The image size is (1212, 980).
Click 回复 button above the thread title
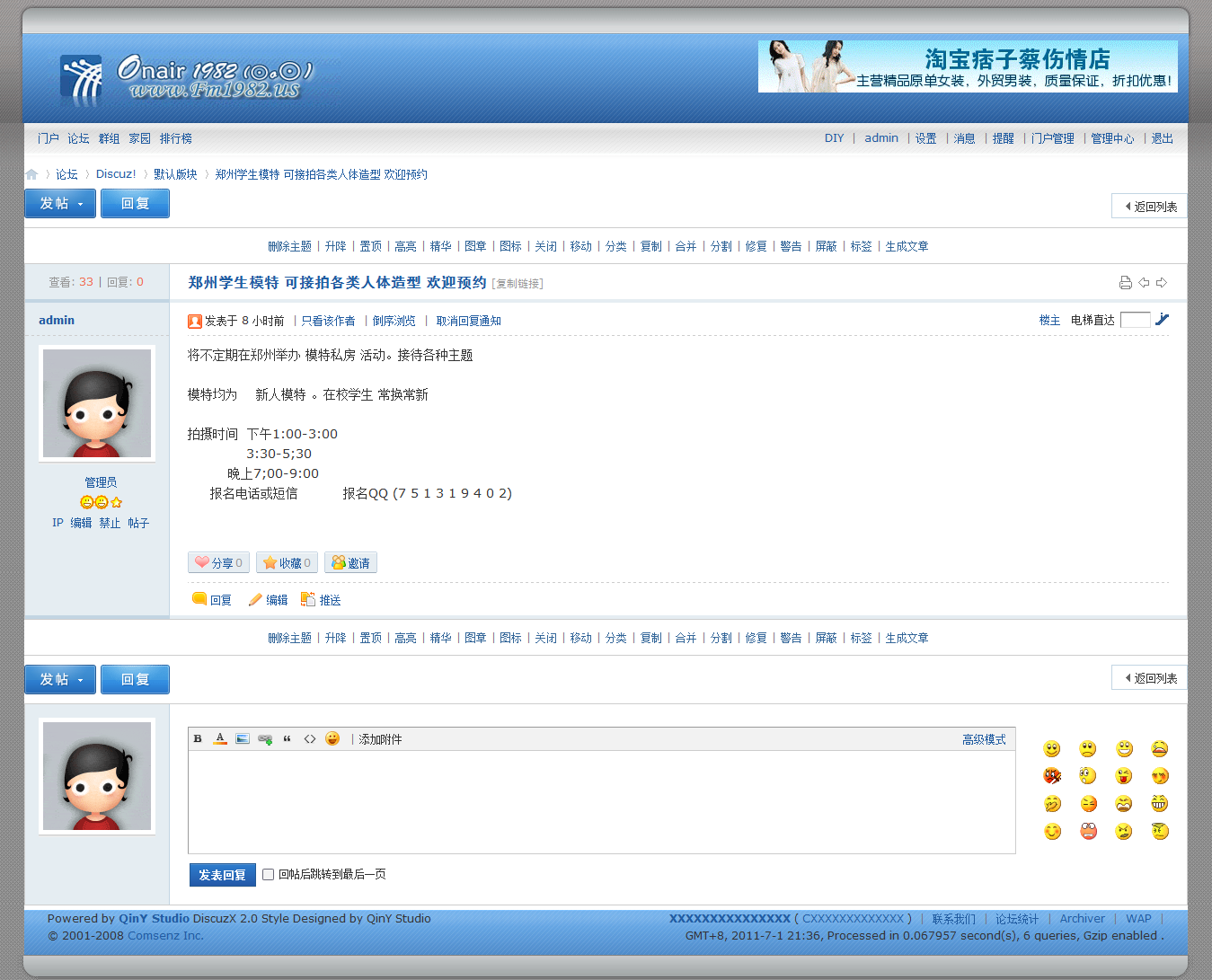(135, 204)
